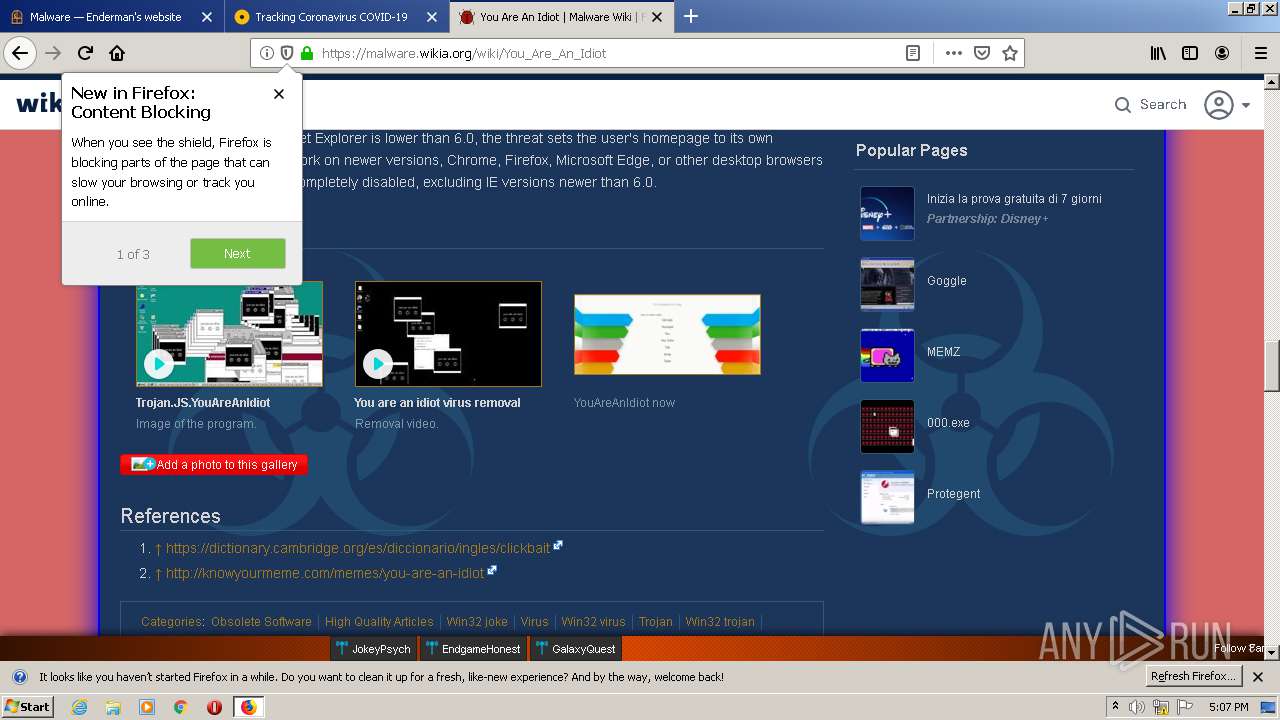Open the MEMZ popular page thumbnail
1280x720 pixels.
pyautogui.click(x=887, y=355)
